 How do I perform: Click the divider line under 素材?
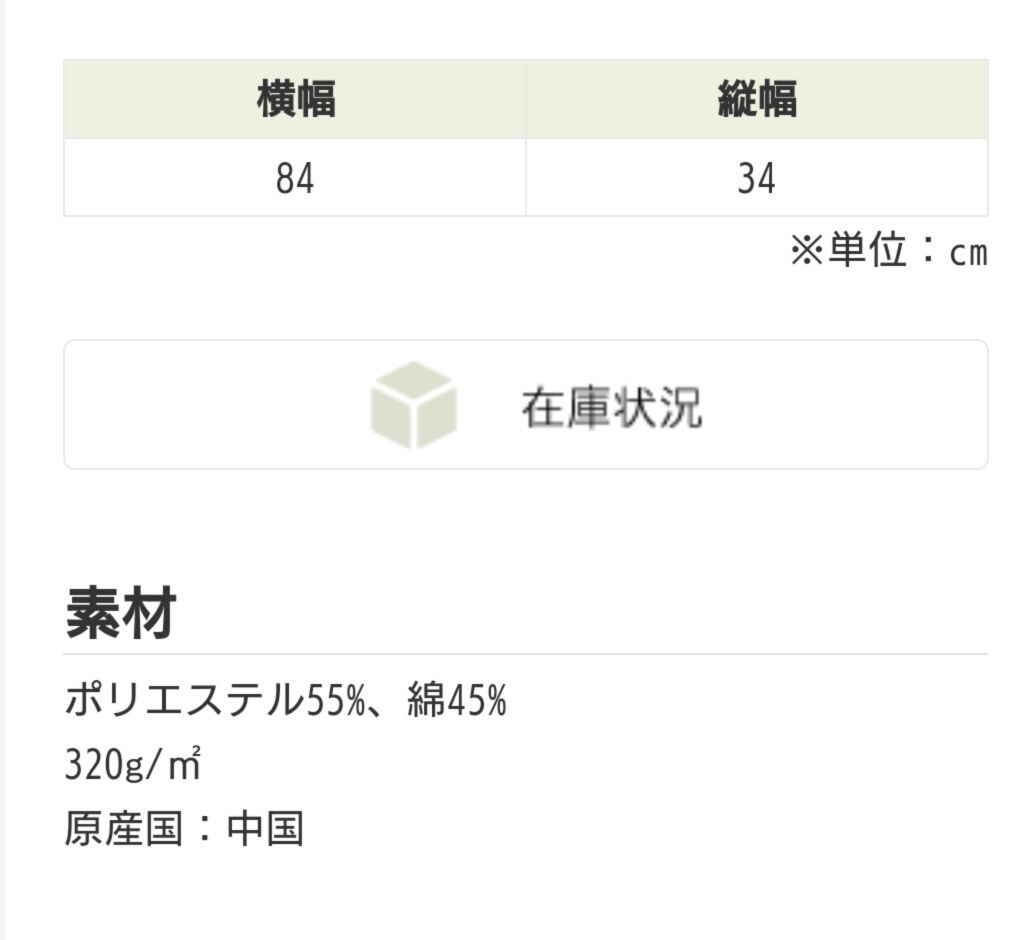coord(526,654)
